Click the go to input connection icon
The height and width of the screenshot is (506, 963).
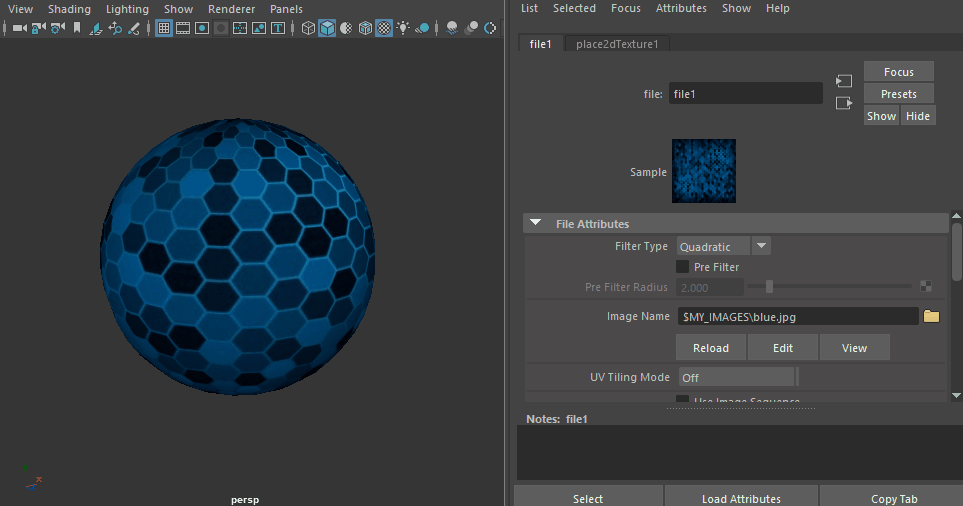(x=844, y=81)
